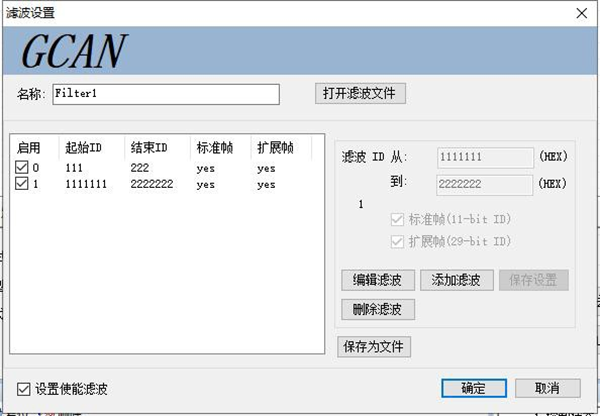Close the 滤波设置 dialog window

580,13
